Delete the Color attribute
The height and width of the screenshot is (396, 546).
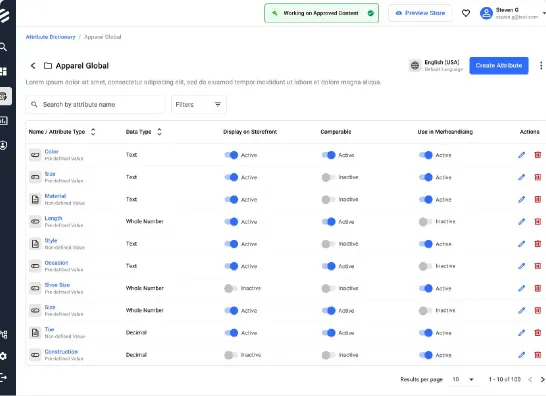538,155
